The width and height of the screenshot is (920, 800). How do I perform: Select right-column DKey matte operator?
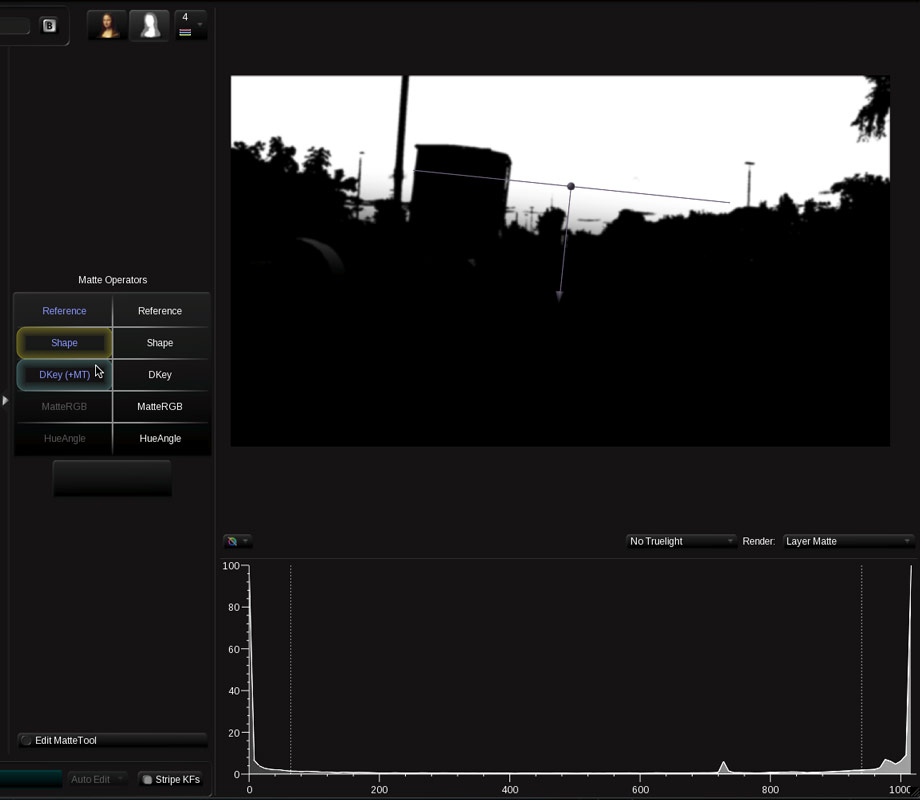click(x=160, y=375)
